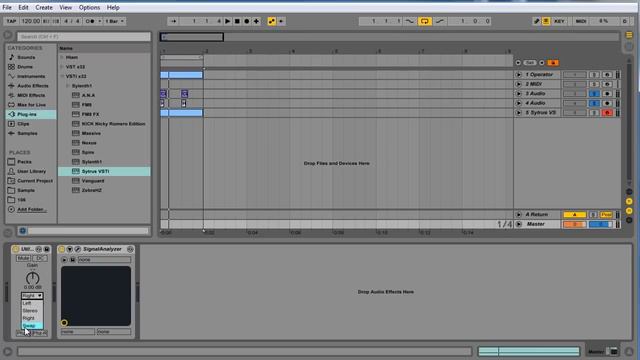Adjust the Utility Gain knob
The image size is (640, 360).
[32, 278]
